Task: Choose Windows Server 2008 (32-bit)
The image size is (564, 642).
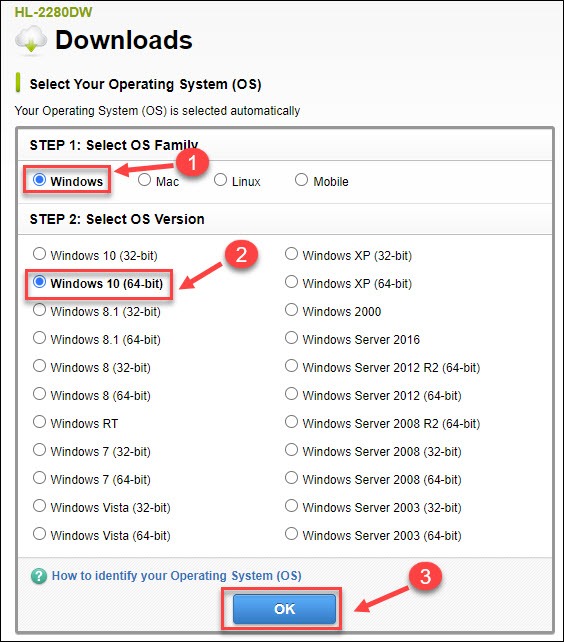Action: click(x=291, y=450)
